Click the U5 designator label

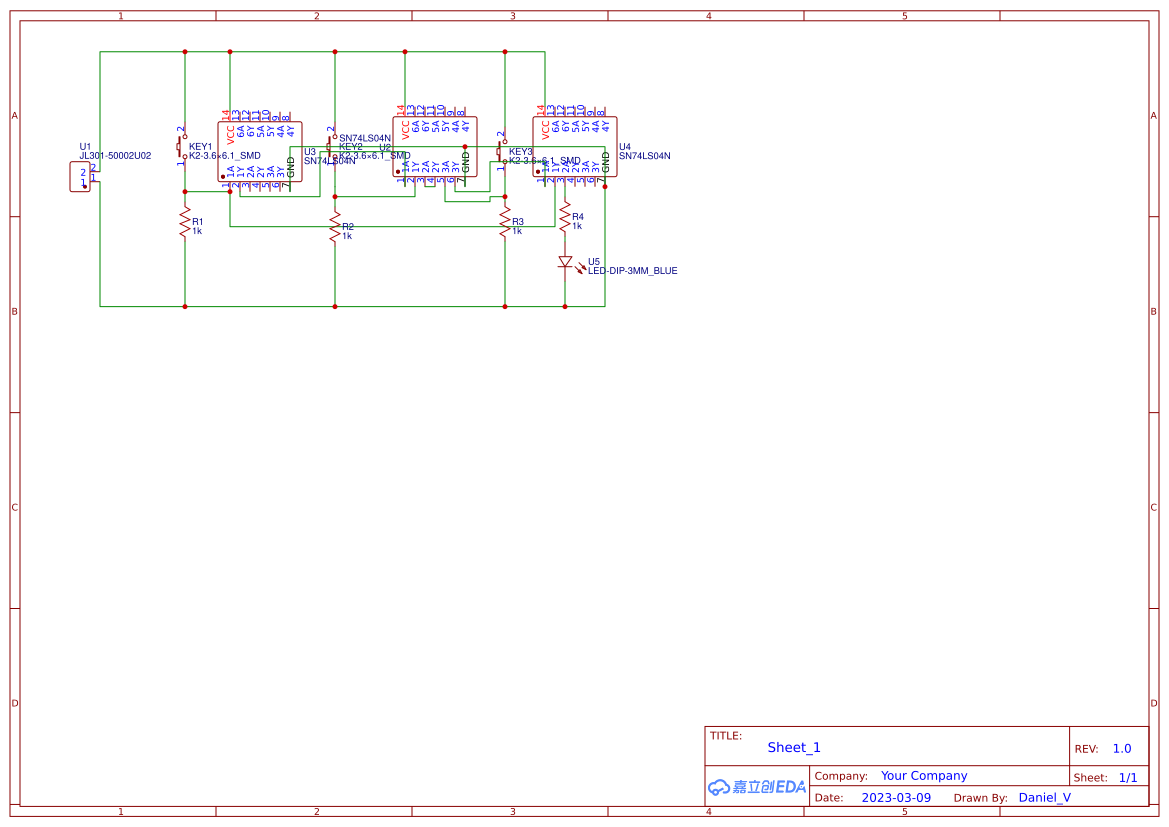pos(593,262)
